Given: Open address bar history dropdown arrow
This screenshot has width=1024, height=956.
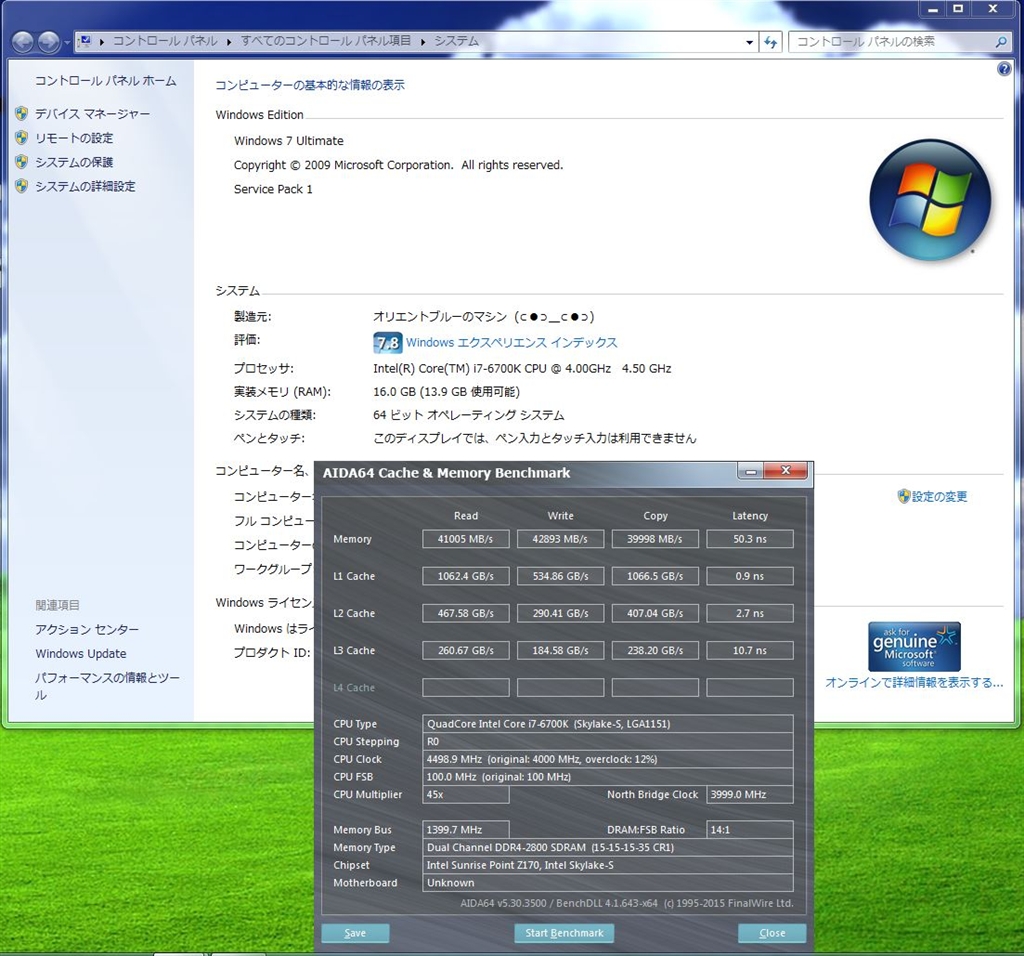Looking at the screenshot, I should click(x=749, y=42).
